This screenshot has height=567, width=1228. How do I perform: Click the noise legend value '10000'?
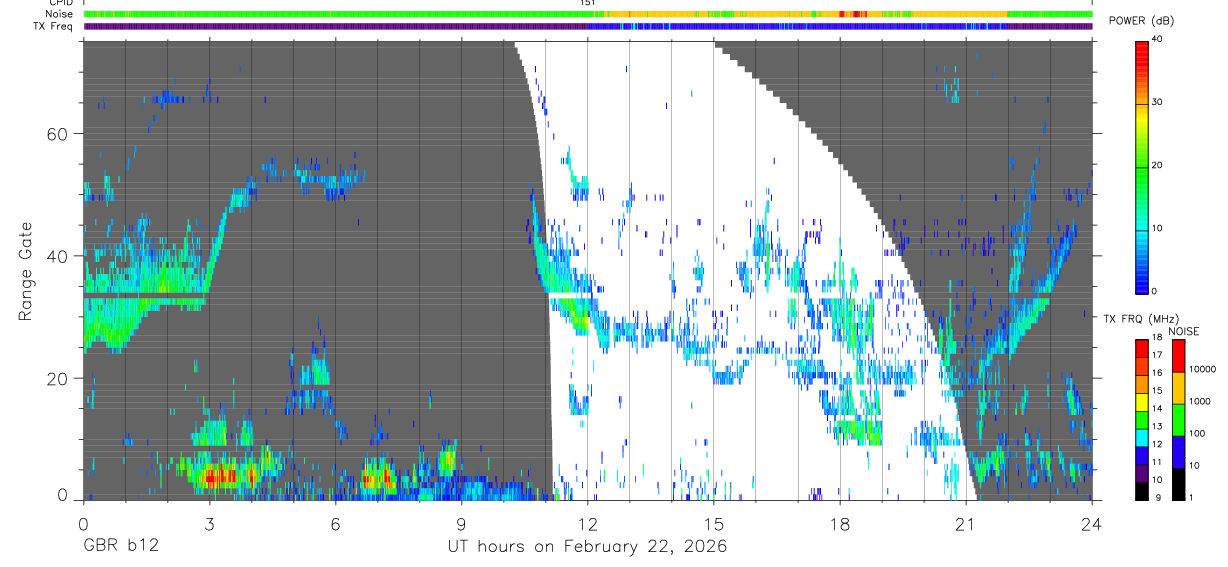1204,369
